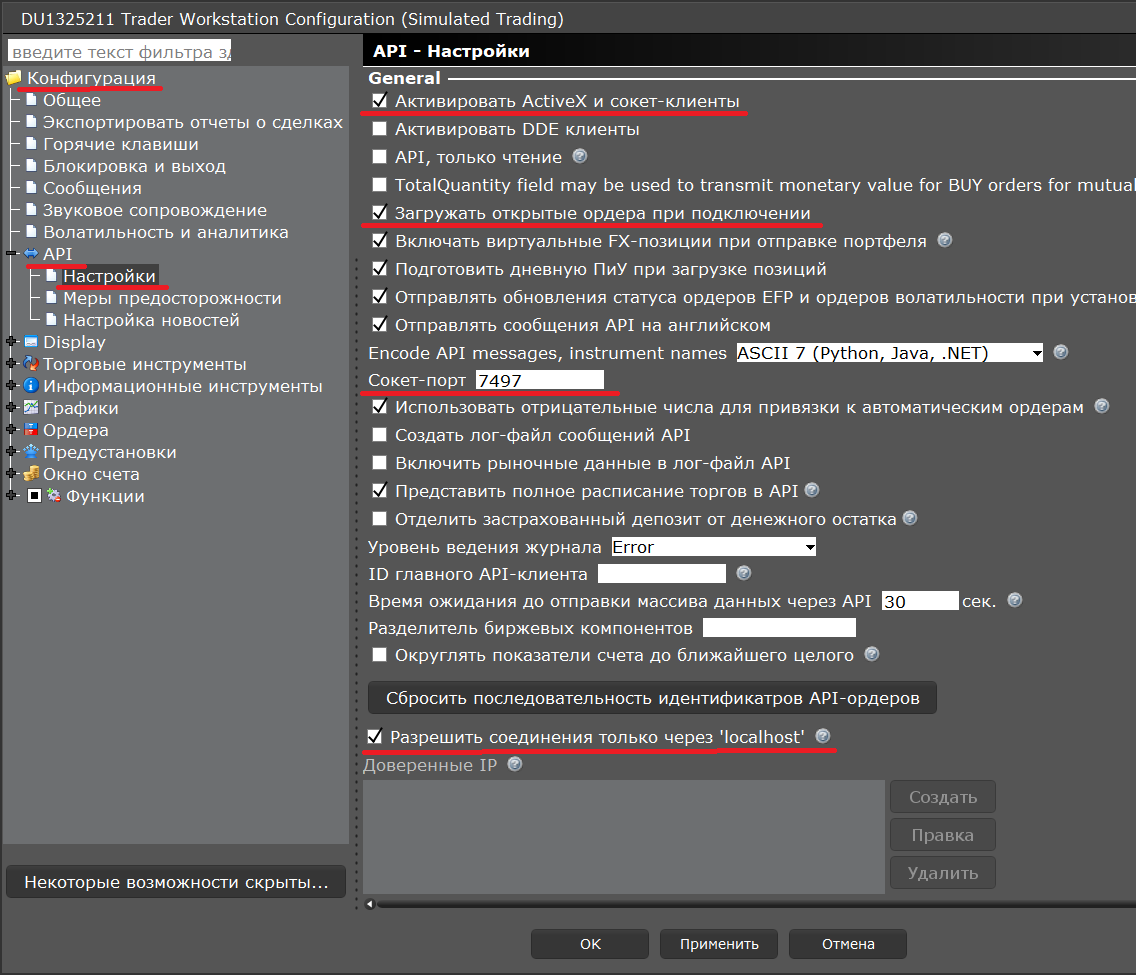Viewport: 1136px width, 975px height.
Task: Toggle Подготовить дневную ПиУ checkbox
Action: point(380,269)
